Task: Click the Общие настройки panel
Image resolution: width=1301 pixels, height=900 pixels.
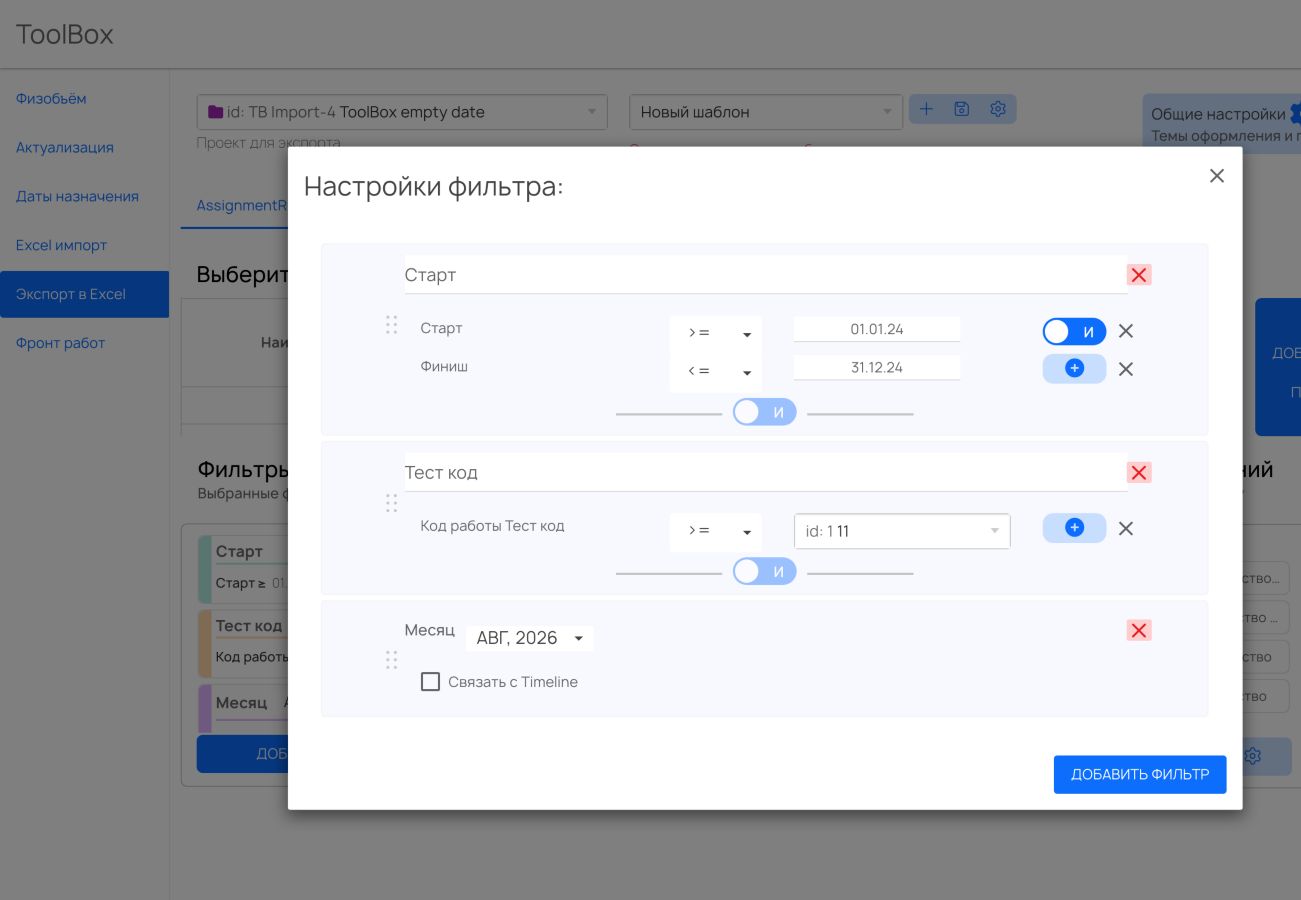Action: (1222, 124)
